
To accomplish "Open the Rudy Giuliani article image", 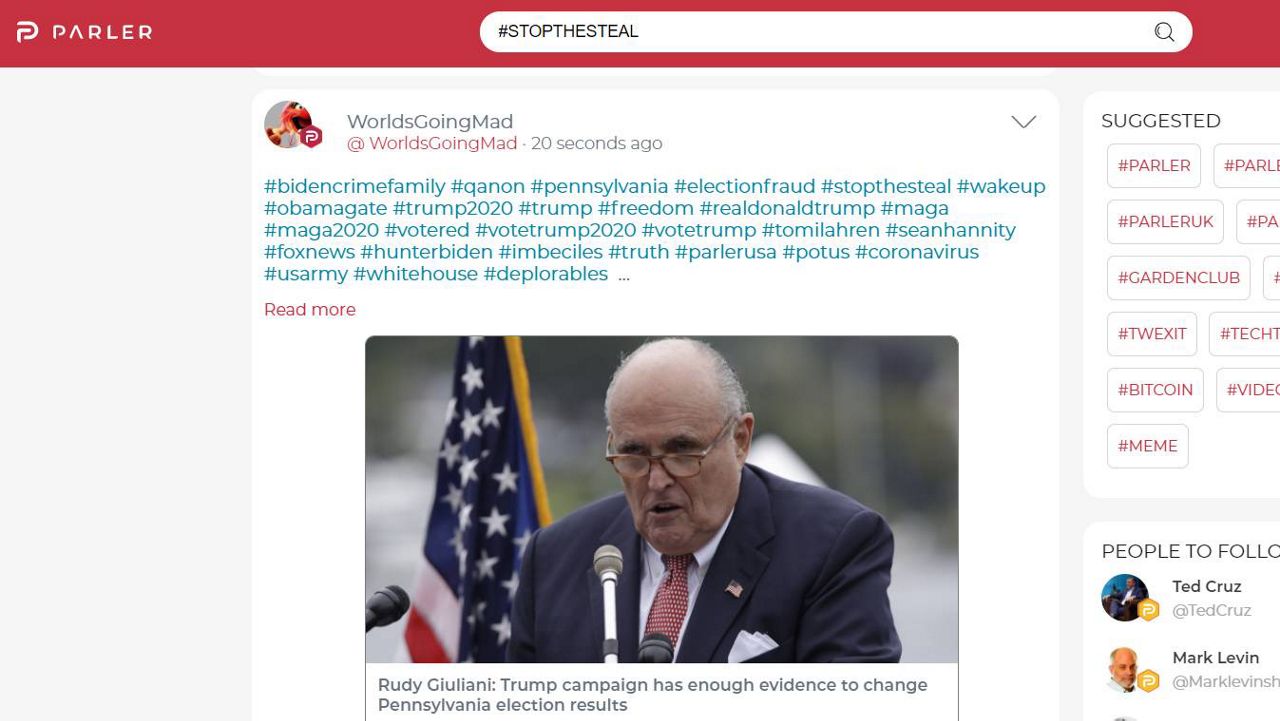I will 661,499.
